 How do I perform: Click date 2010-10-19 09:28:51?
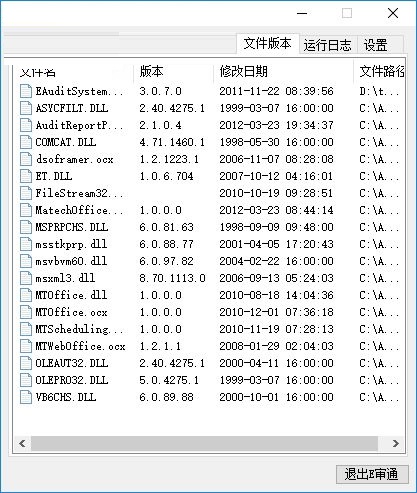(x=276, y=193)
